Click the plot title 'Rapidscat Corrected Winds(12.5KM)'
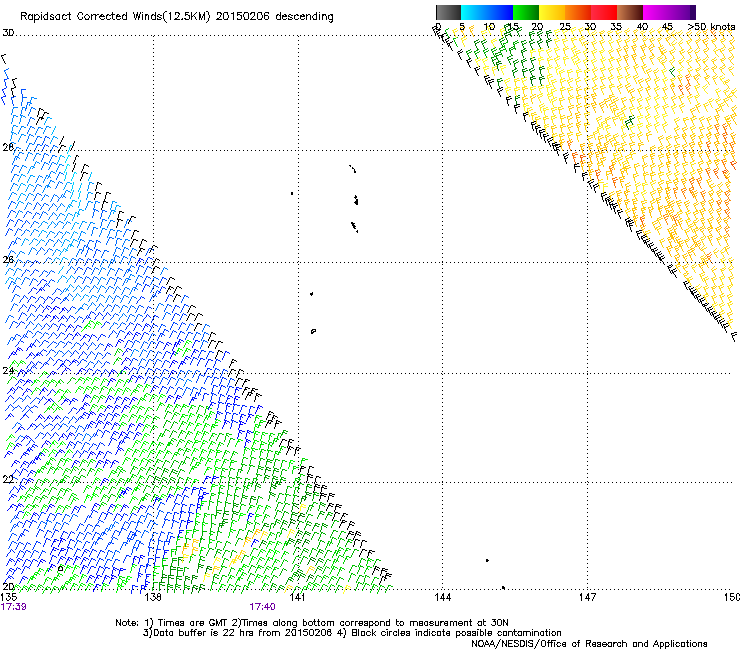Screen dimensions: 740x650 pyautogui.click(x=115, y=17)
